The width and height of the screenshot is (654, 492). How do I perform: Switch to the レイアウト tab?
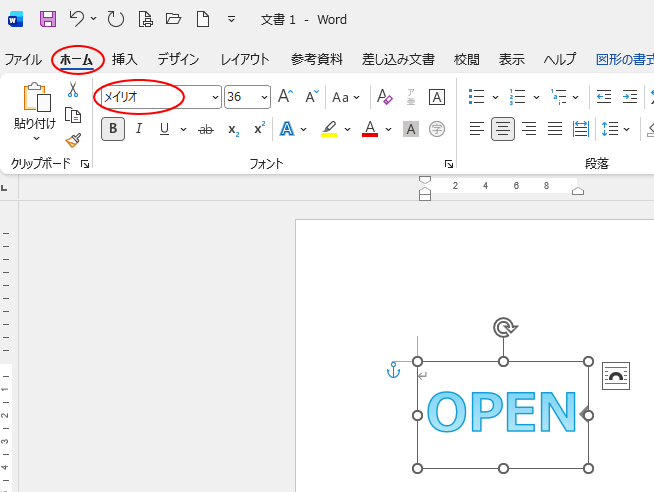coord(245,60)
